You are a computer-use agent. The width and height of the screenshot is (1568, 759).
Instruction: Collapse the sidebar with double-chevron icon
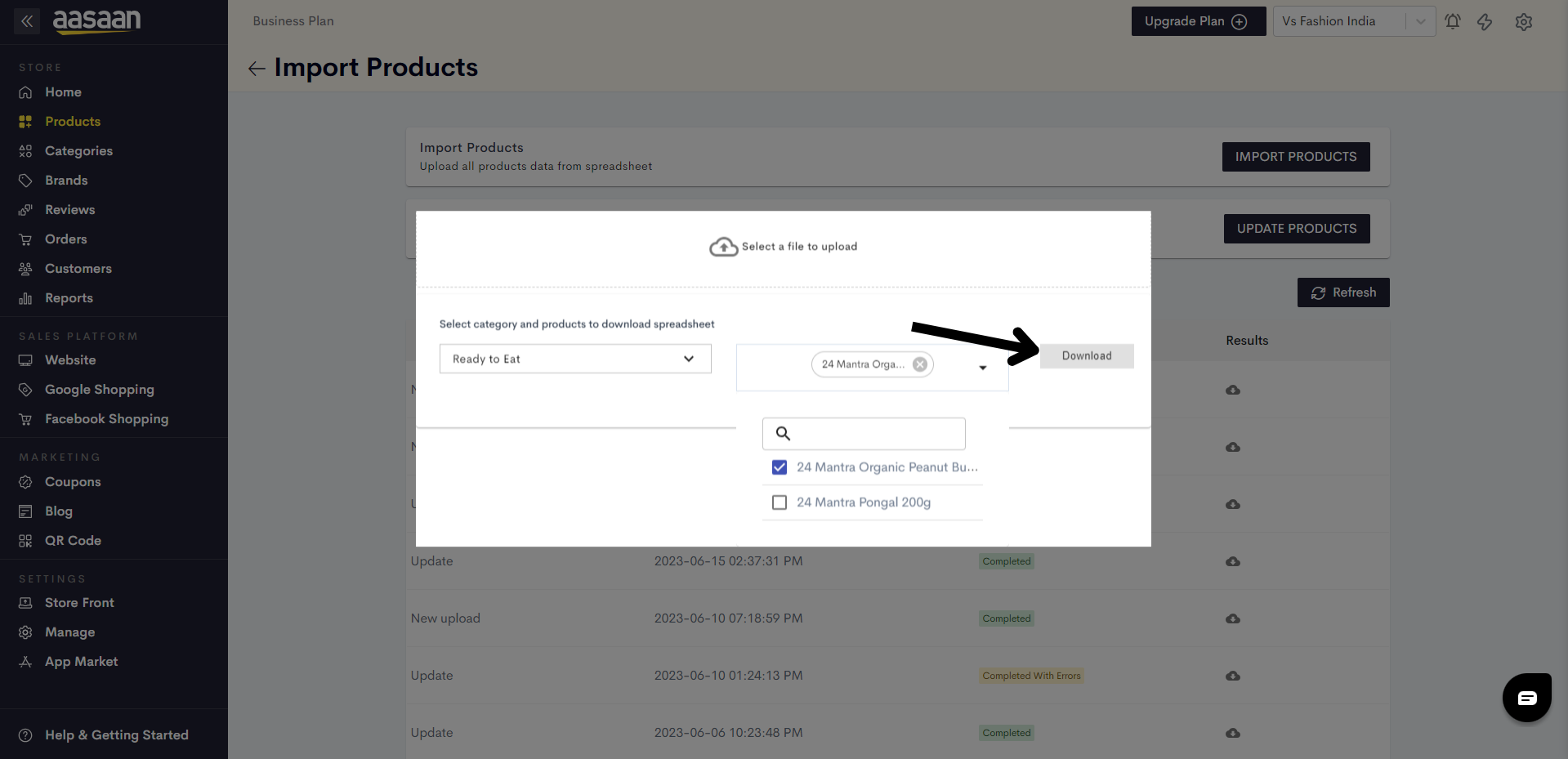click(x=27, y=21)
